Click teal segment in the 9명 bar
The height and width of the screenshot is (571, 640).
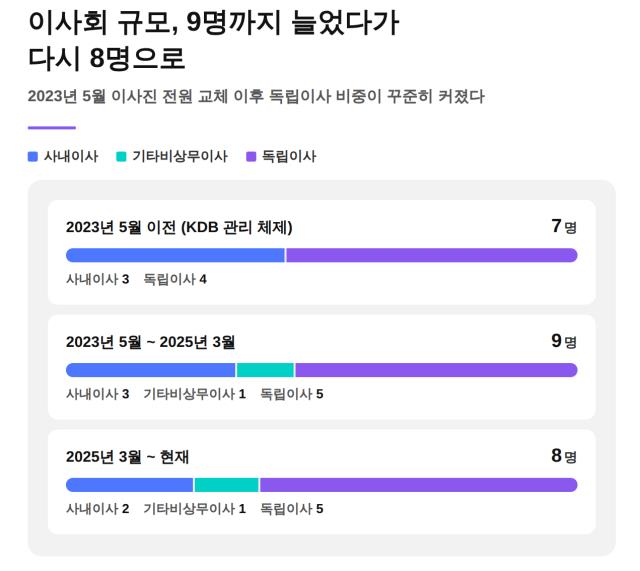pyautogui.click(x=265, y=370)
